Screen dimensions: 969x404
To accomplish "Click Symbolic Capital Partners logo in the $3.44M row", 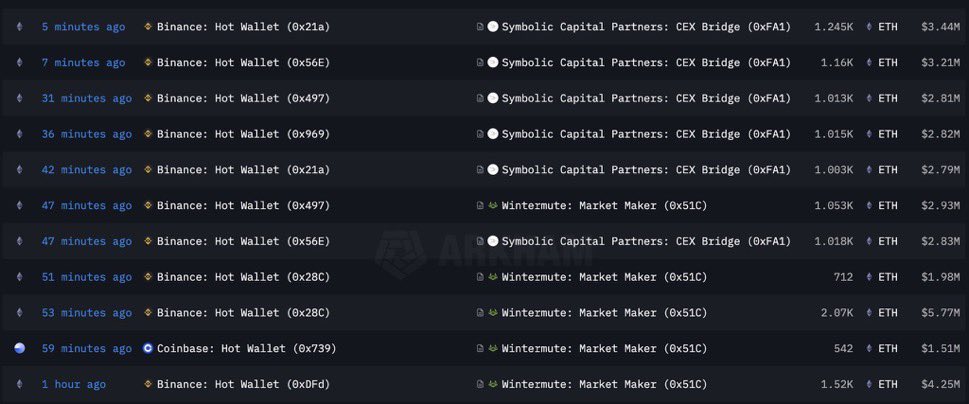I will pyautogui.click(x=493, y=27).
